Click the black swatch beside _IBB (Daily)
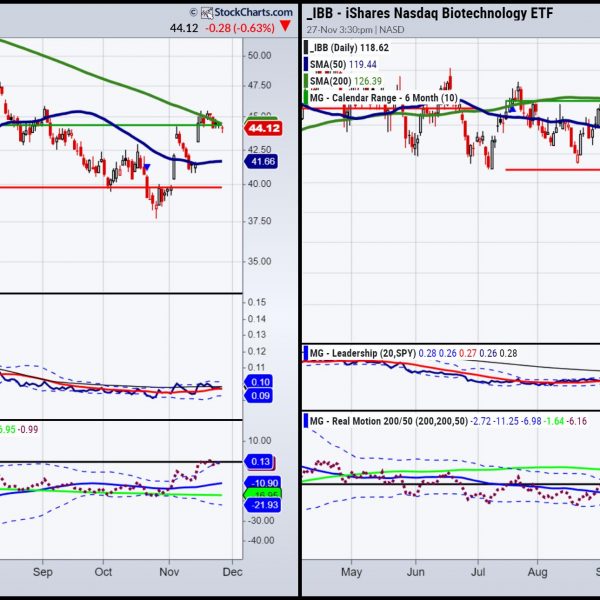The width and height of the screenshot is (600, 600). click(x=306, y=48)
